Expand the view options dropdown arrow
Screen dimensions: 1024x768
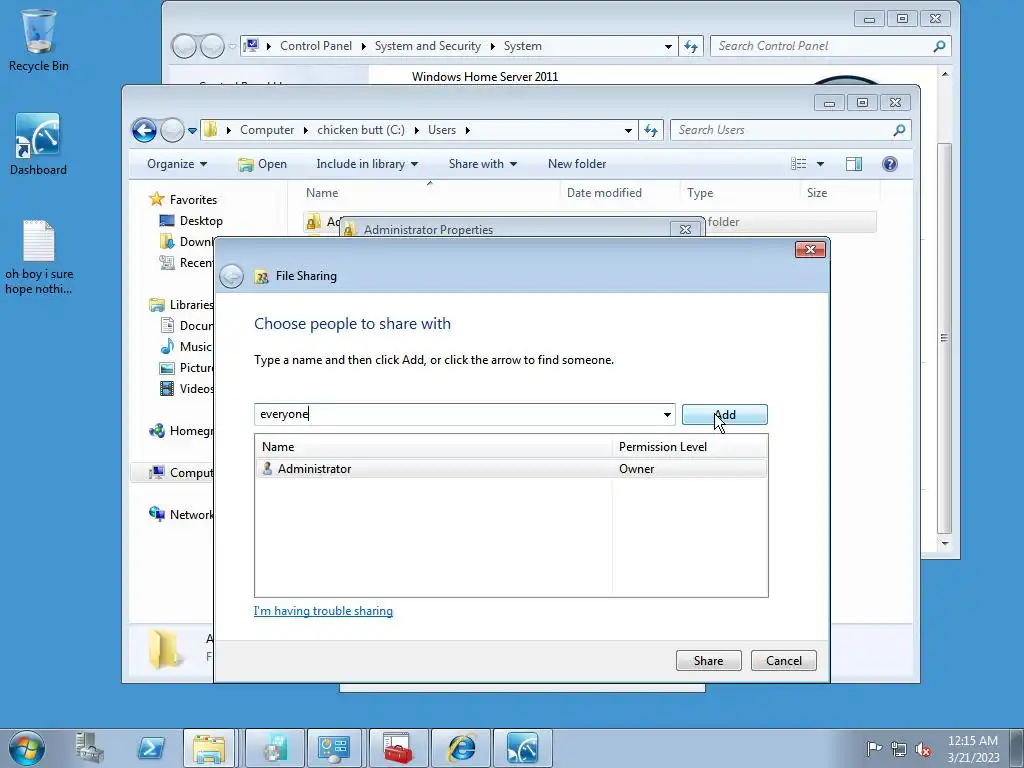(x=820, y=164)
